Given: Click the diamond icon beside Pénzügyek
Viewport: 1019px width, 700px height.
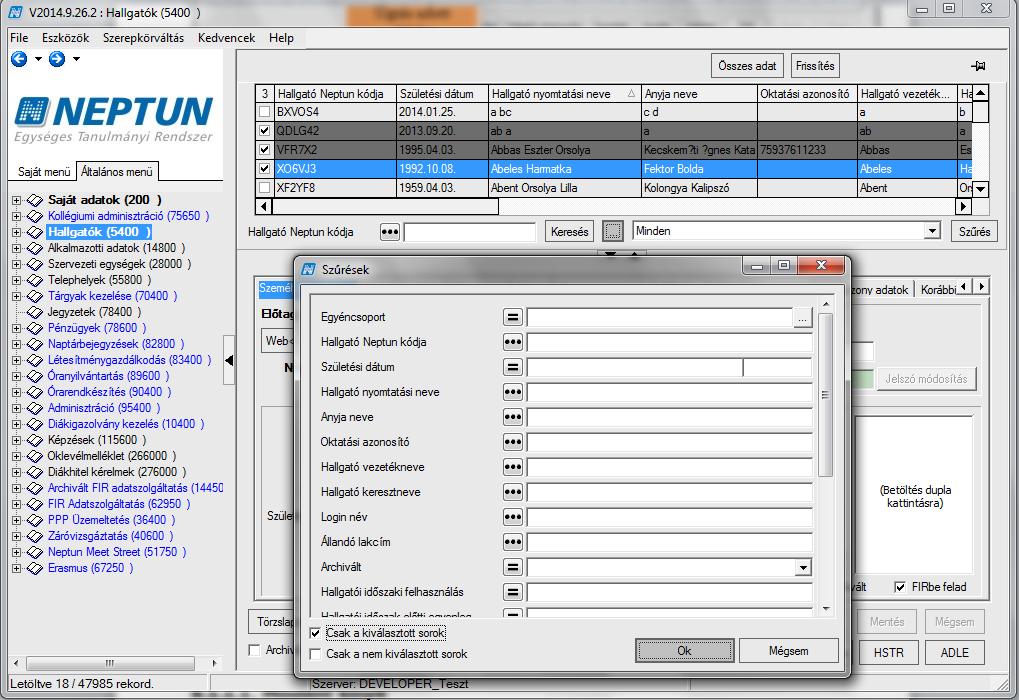Looking at the screenshot, I should click(x=34, y=328).
